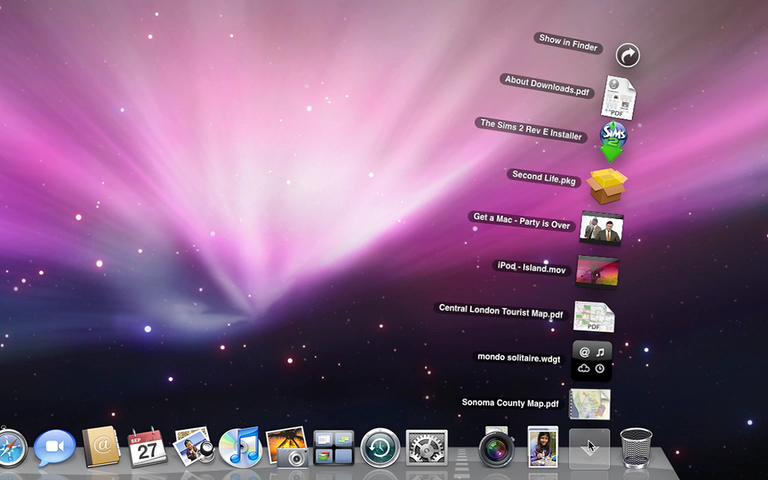Open Spaces from the Dock
This screenshot has width=768, height=480.
pyautogui.click(x=333, y=447)
